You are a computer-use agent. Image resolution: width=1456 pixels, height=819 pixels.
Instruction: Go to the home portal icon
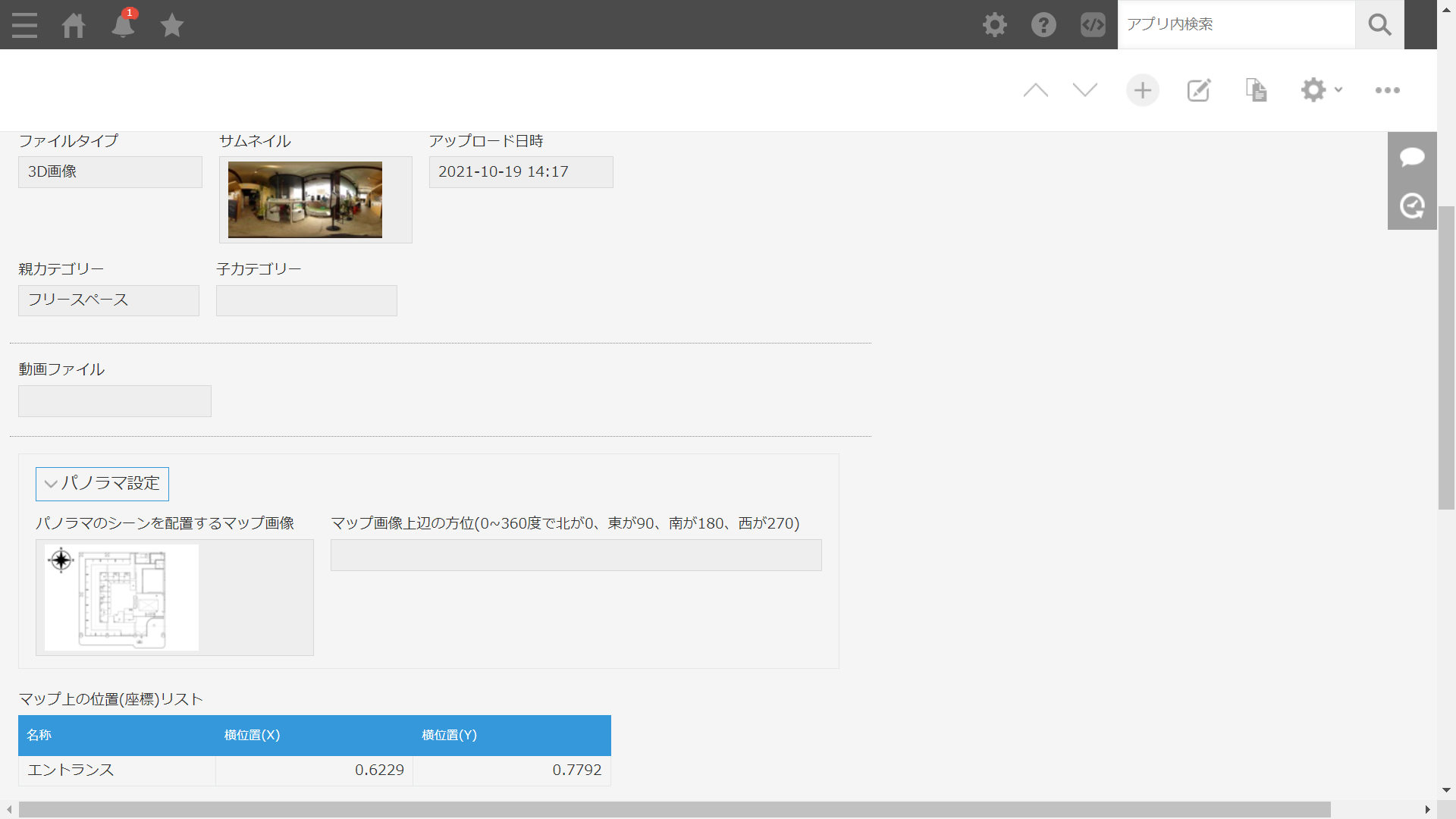74,25
